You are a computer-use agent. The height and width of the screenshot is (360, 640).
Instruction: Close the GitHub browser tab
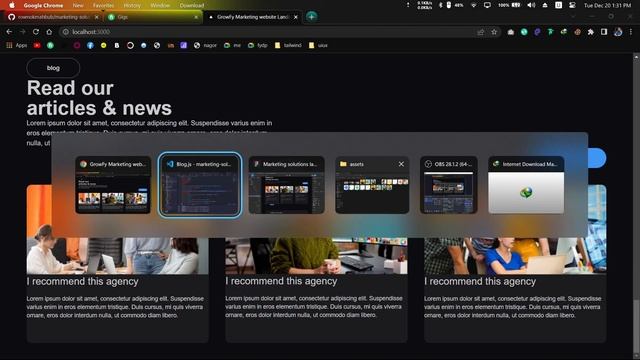coord(96,17)
